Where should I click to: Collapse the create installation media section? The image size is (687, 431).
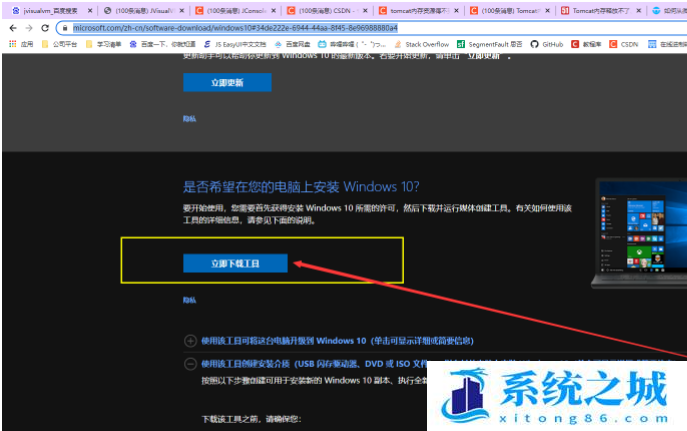point(190,364)
